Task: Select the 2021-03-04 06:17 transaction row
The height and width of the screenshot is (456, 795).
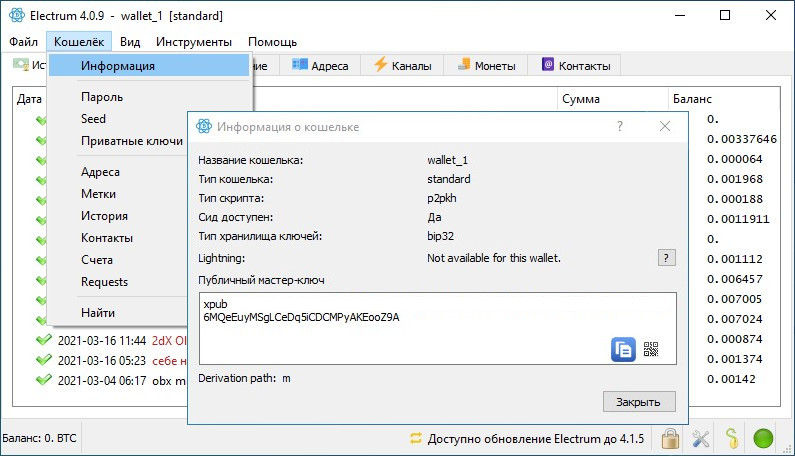Action: click(x=112, y=380)
